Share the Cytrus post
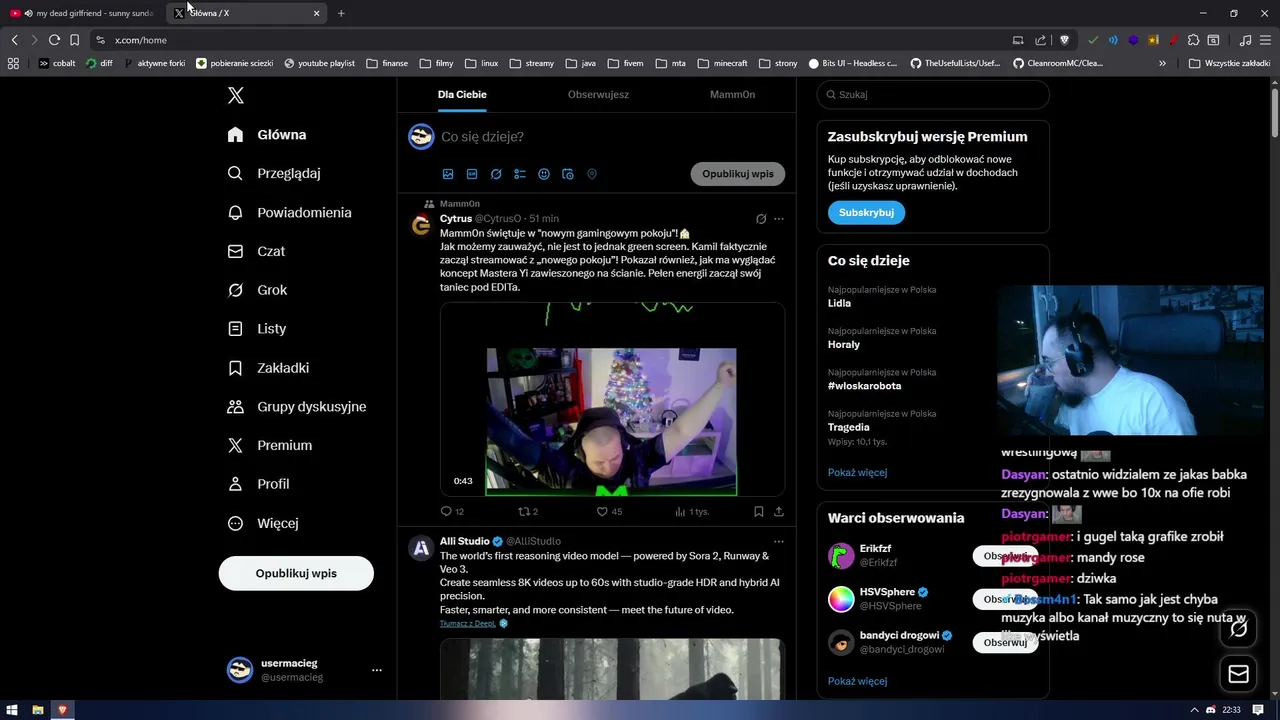1280x720 pixels. (779, 511)
